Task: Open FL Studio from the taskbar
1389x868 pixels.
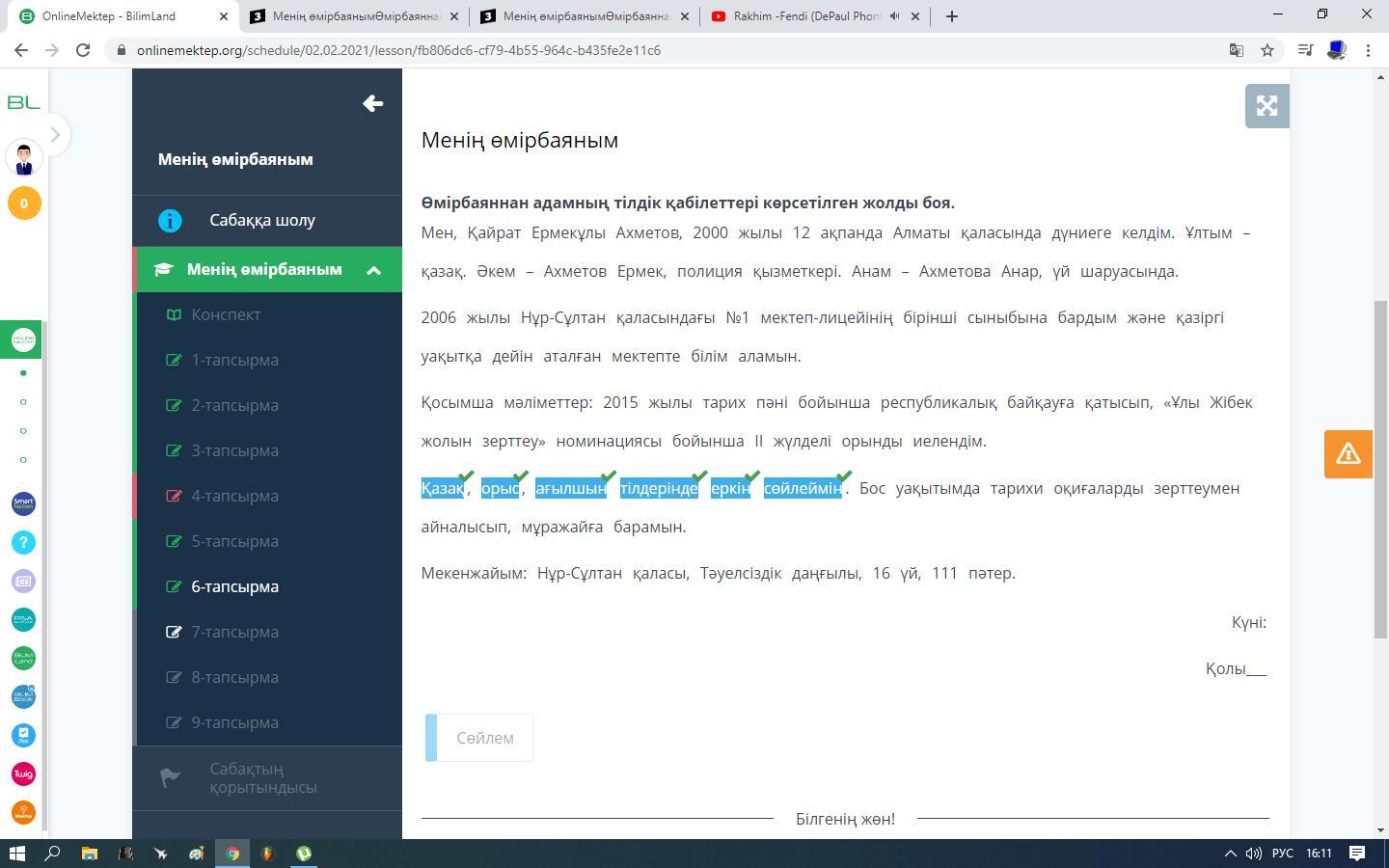Action: point(268,854)
